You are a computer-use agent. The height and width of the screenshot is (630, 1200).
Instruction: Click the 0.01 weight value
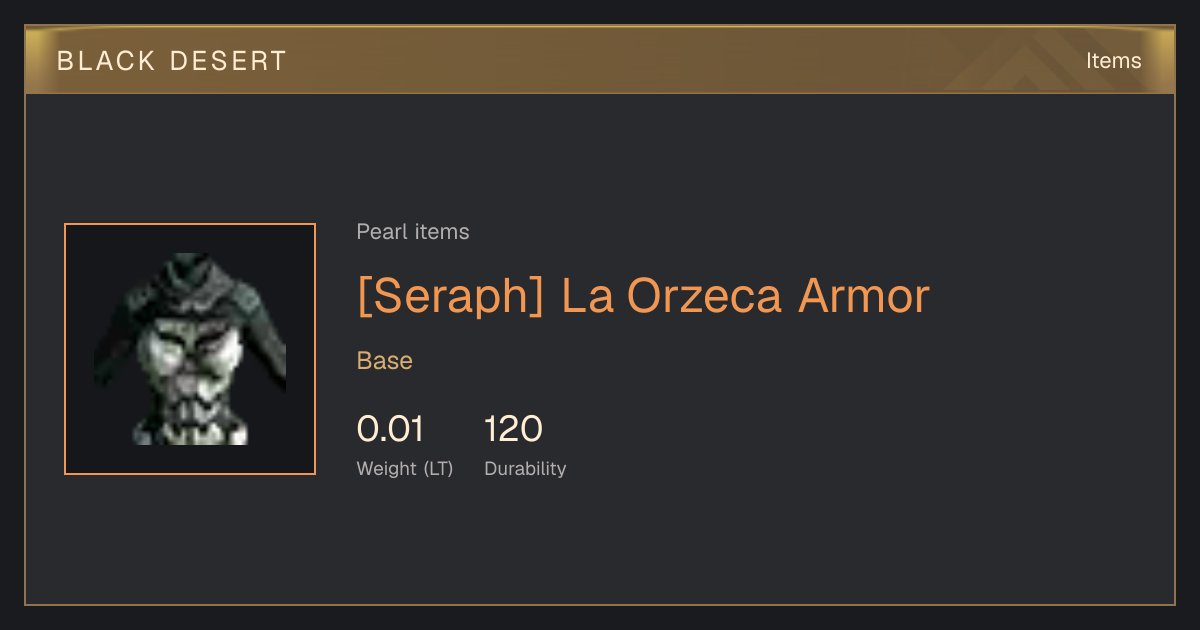[x=390, y=429]
